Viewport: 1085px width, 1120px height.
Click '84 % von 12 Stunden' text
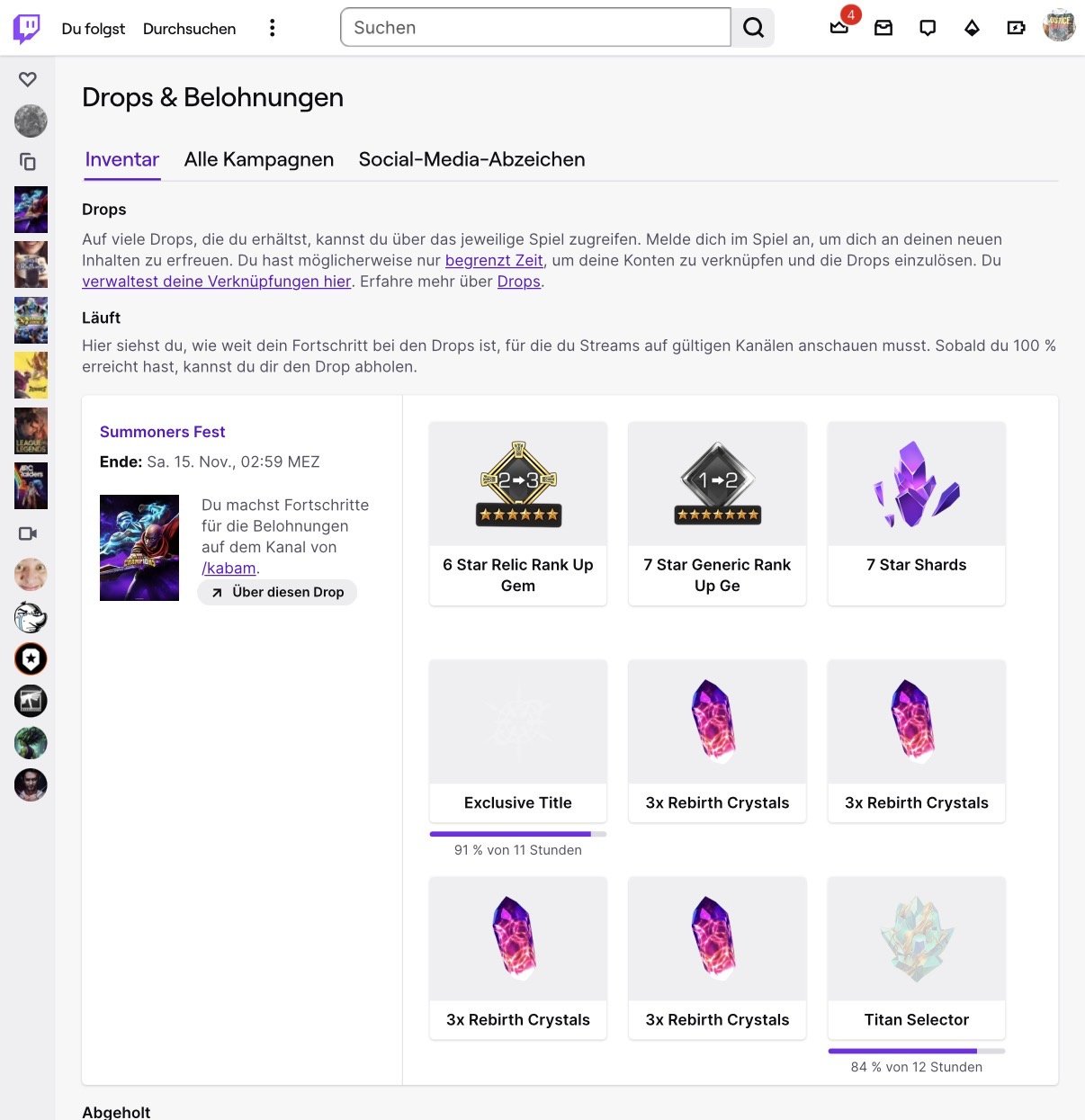pos(916,1067)
